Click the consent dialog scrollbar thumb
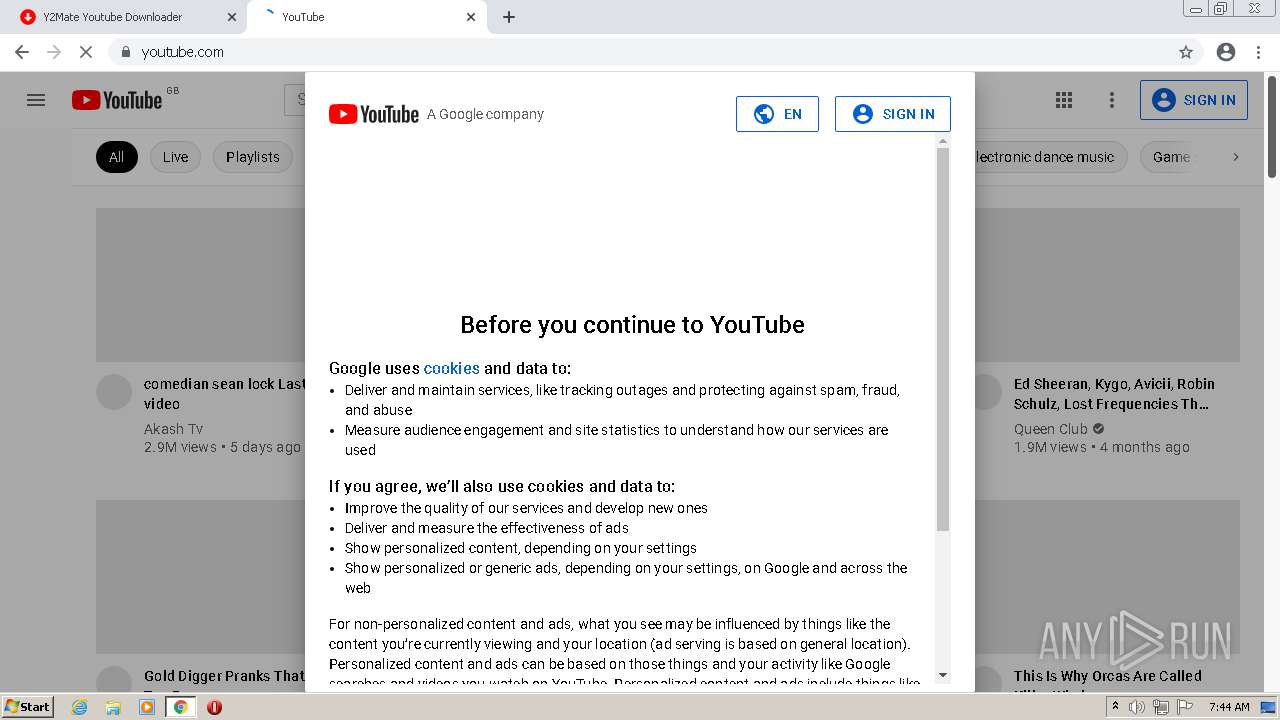Screen dimensions: 1280x720 943,339
